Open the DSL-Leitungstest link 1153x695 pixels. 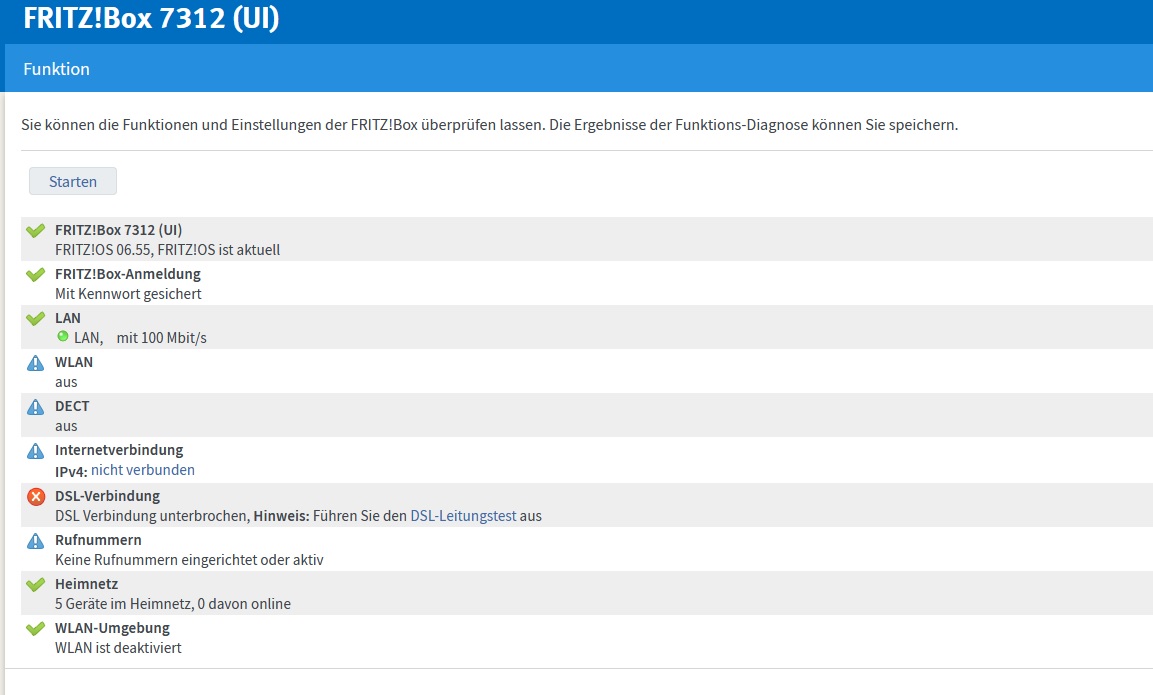463,516
